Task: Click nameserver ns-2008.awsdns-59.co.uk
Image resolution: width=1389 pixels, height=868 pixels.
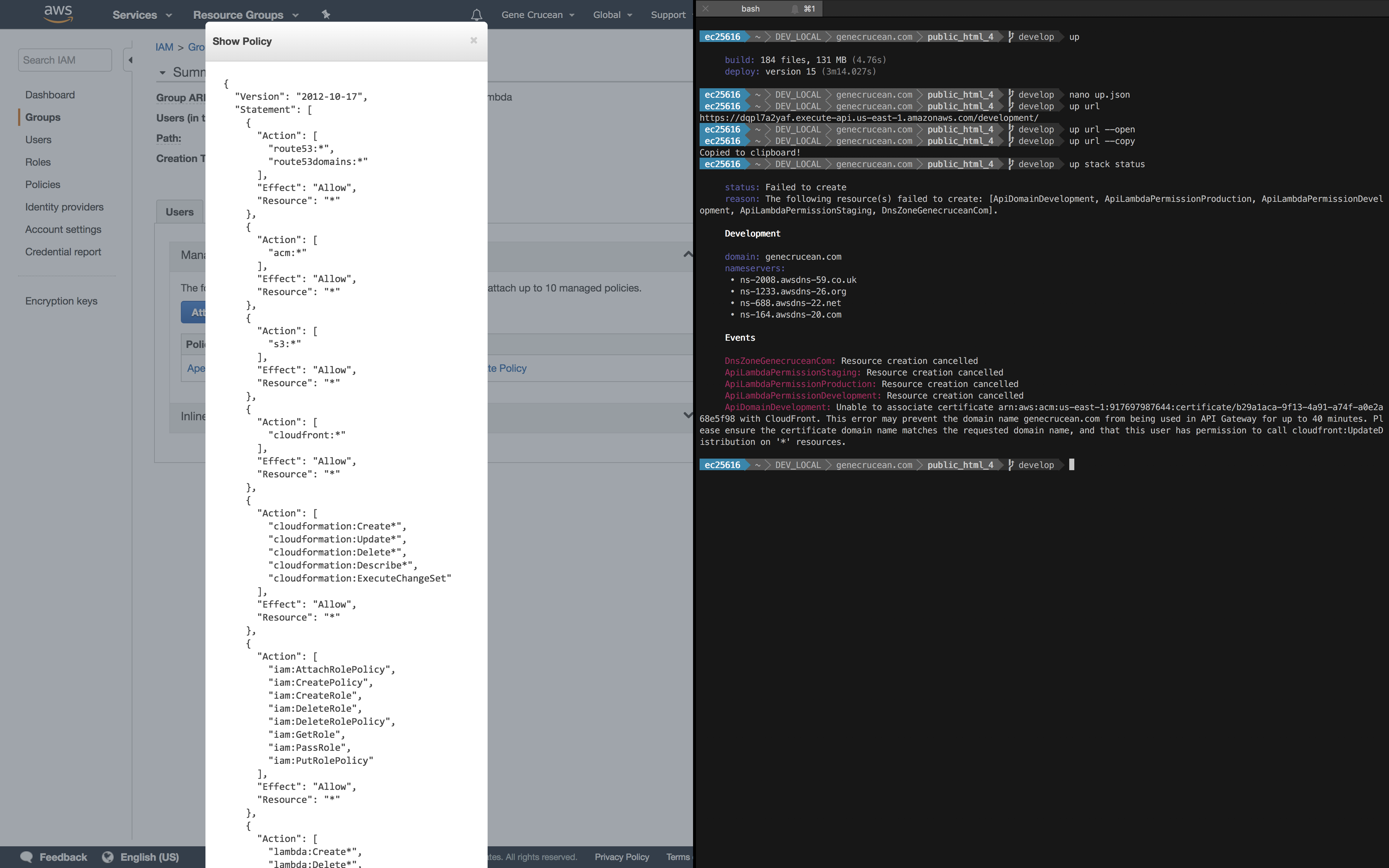Action: [798, 280]
